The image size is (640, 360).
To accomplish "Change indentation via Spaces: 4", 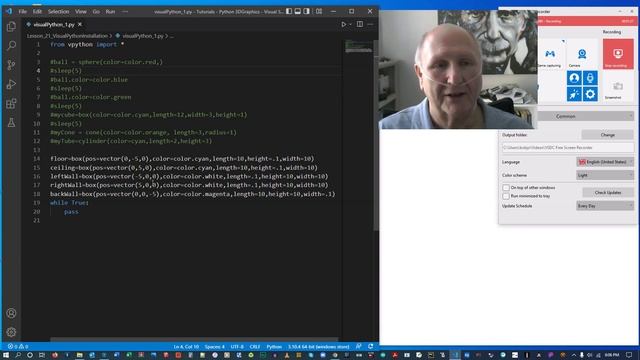I will tap(214, 347).
